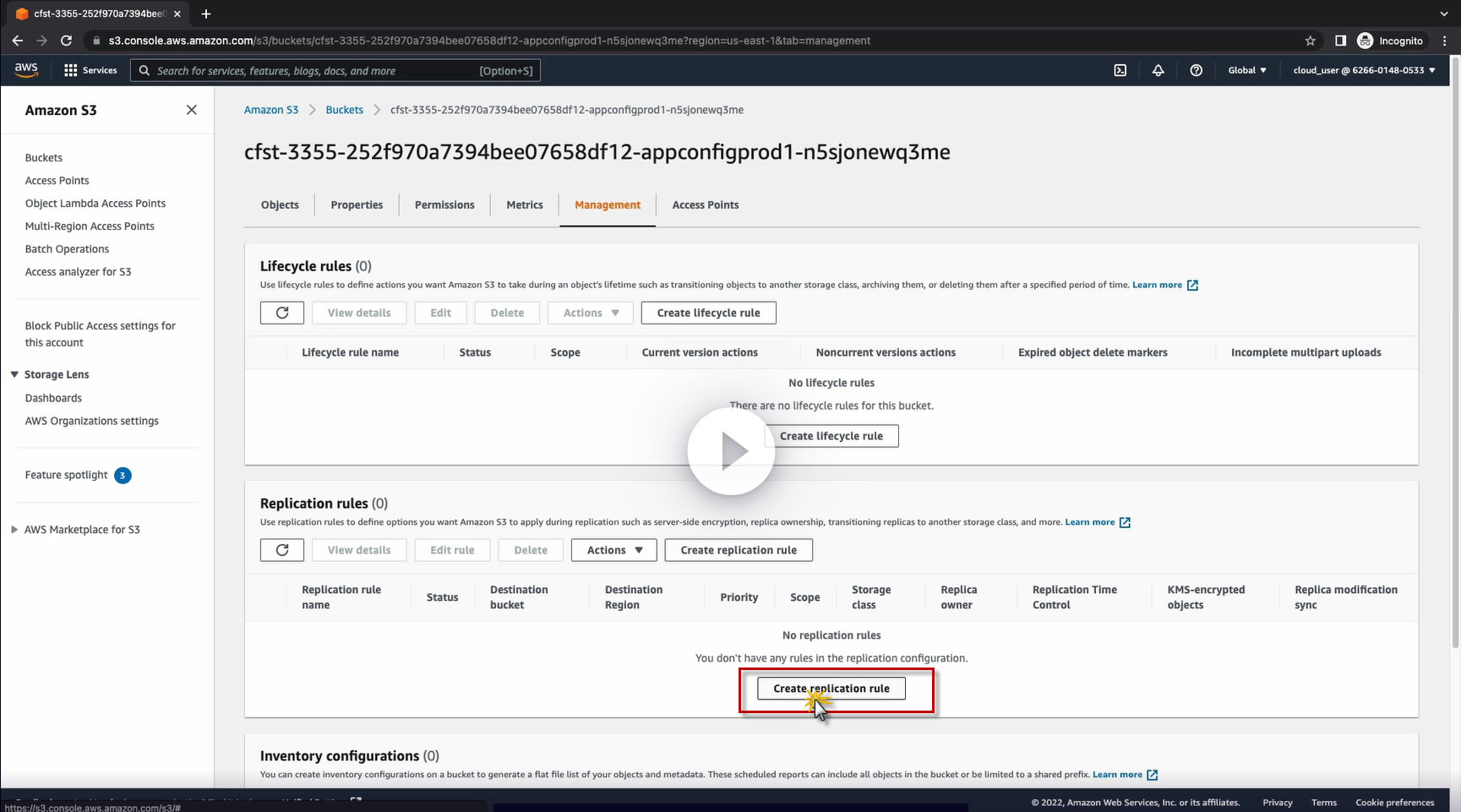
Task: Open the browser tab search chevron
Action: 1444,14
